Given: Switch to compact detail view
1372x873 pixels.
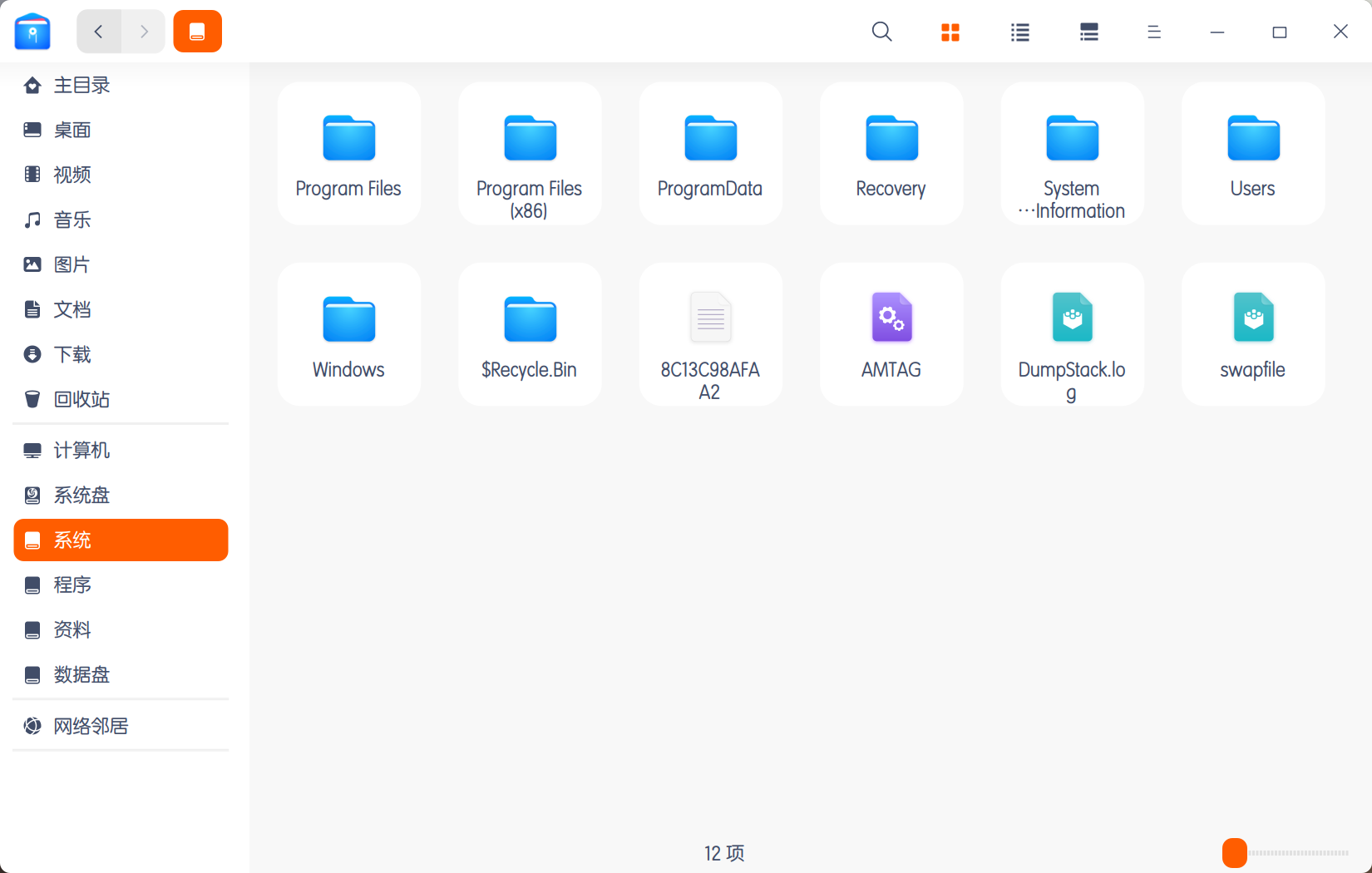Looking at the screenshot, I should (x=1089, y=32).
